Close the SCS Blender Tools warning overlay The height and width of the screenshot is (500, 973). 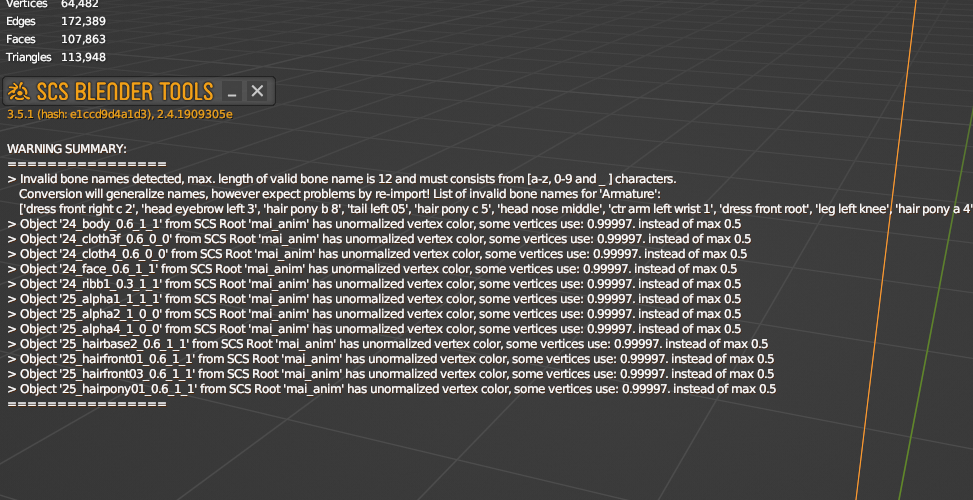click(257, 92)
